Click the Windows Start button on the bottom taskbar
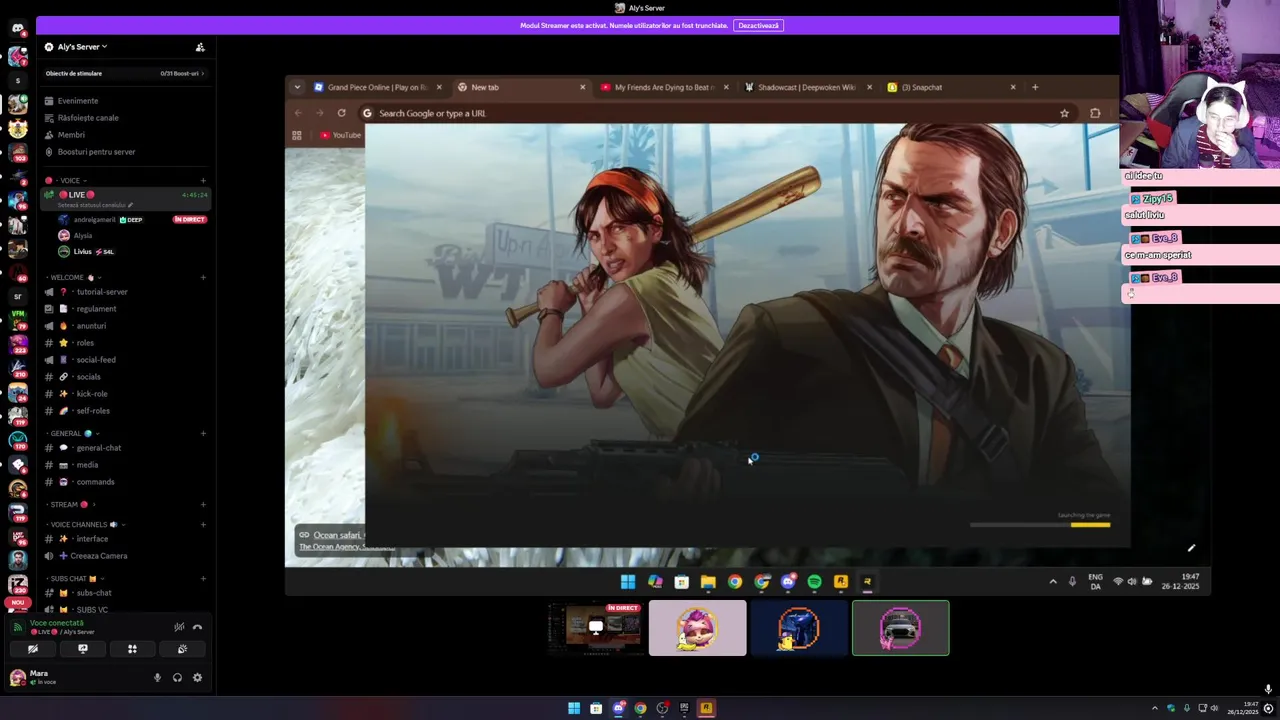The height and width of the screenshot is (720, 1280). [574, 708]
